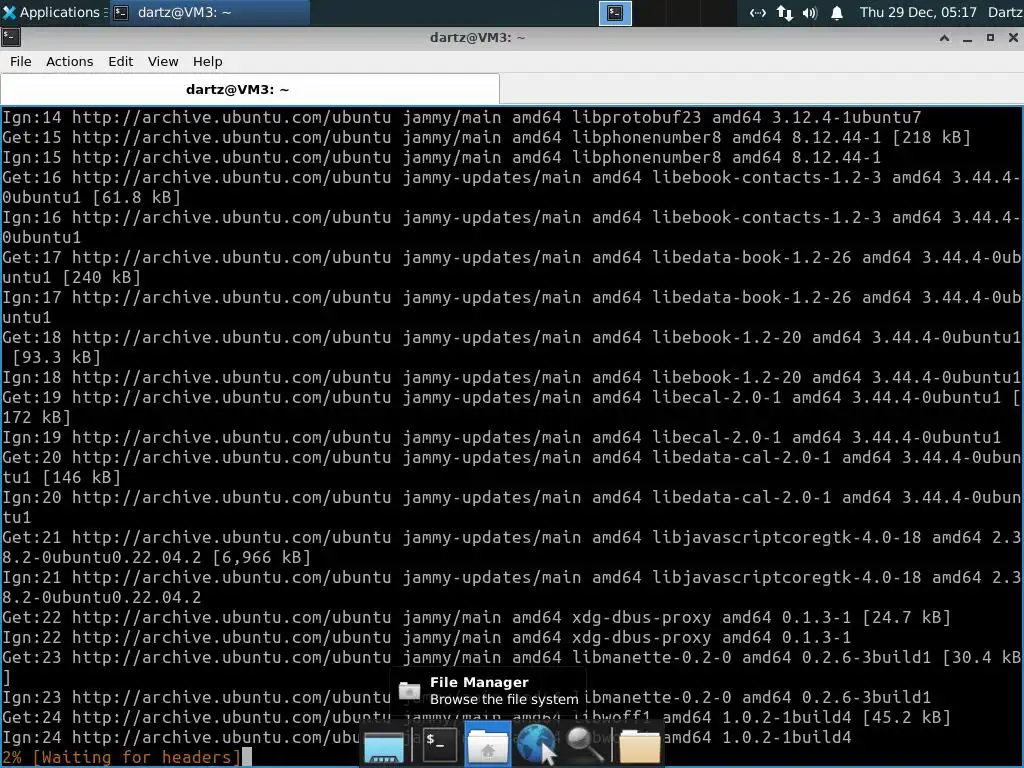The height and width of the screenshot is (768, 1024).
Task: Open the plain folder icon in the dock
Action: click(x=639, y=747)
